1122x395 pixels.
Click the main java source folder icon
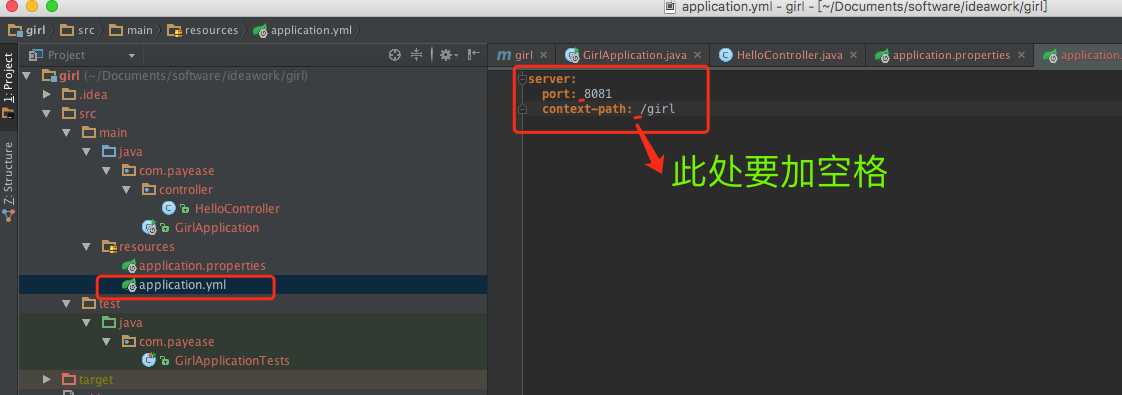(x=109, y=152)
